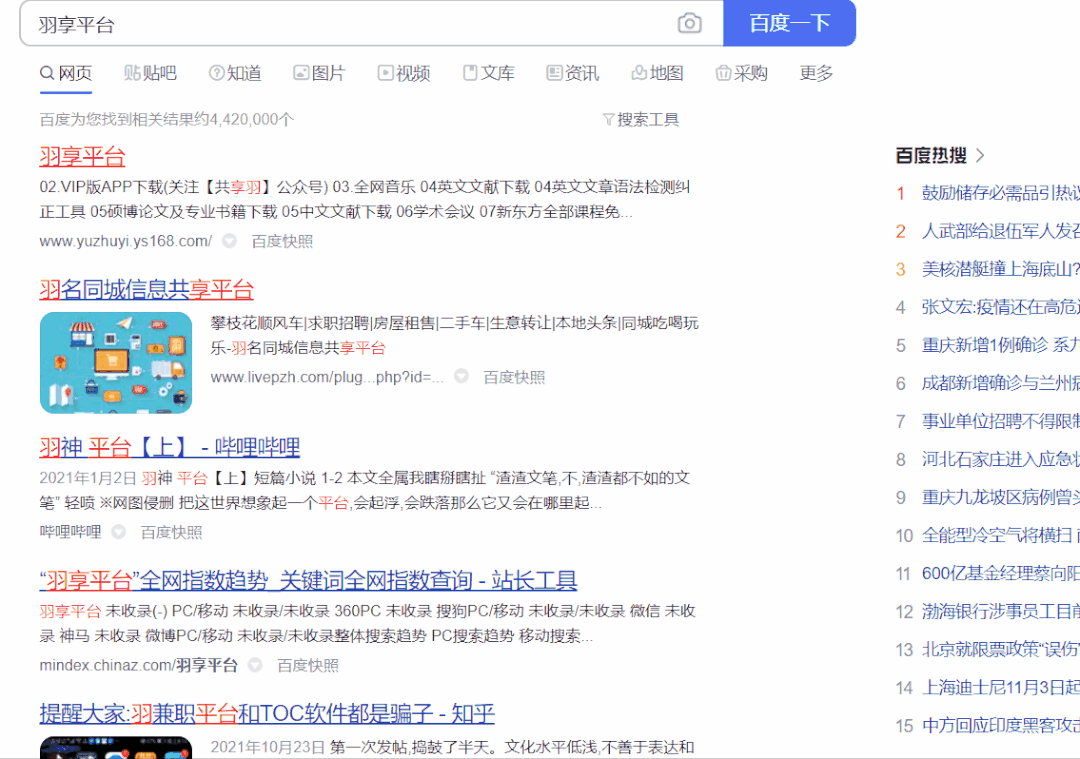Image resolution: width=1080 pixels, height=759 pixels.
Task: Click 哔哩哔哩 source link
Action: point(70,532)
